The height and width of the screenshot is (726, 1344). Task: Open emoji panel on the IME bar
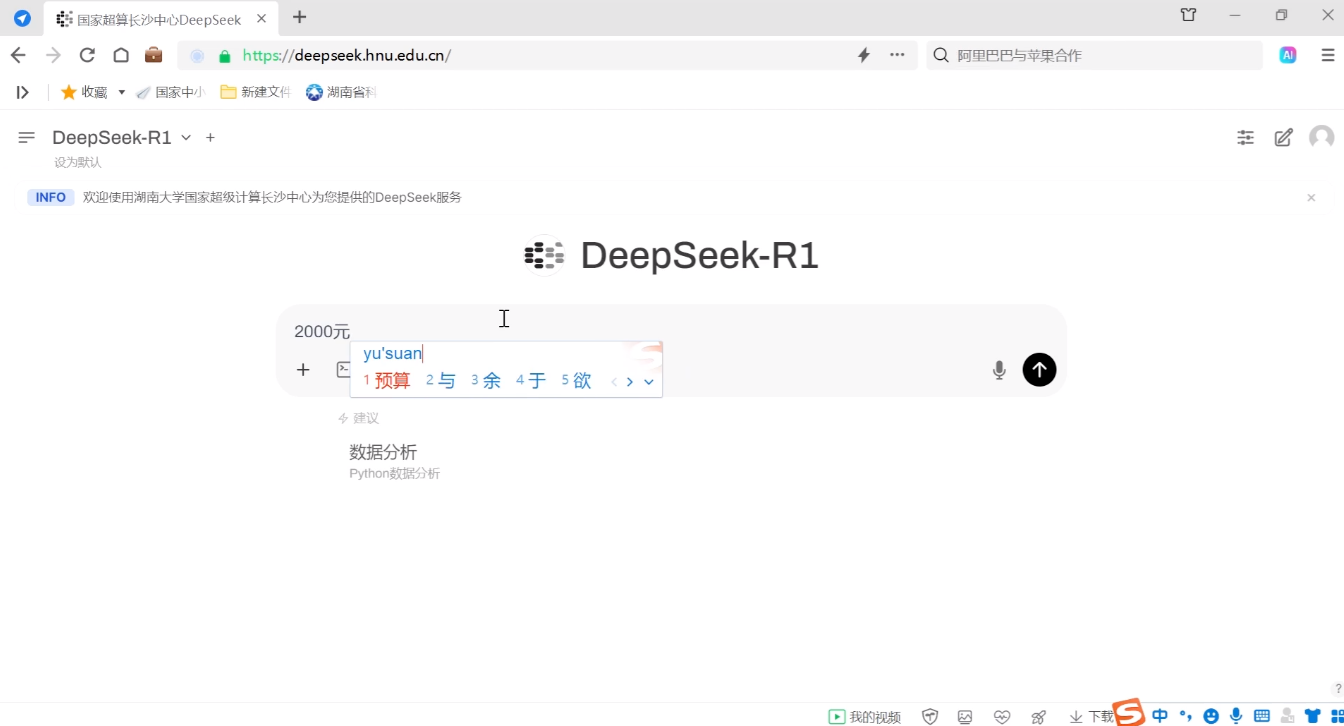(x=1211, y=716)
